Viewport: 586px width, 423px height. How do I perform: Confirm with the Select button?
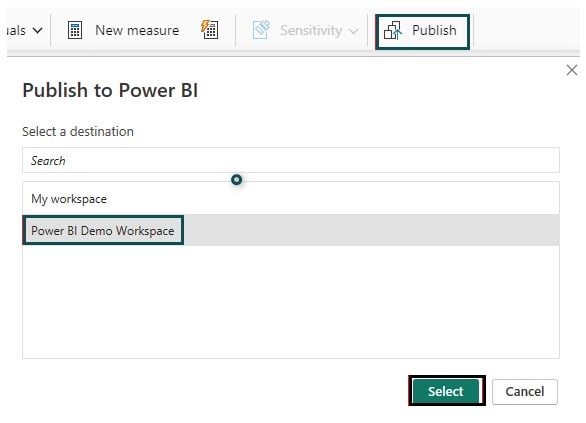pos(446,391)
